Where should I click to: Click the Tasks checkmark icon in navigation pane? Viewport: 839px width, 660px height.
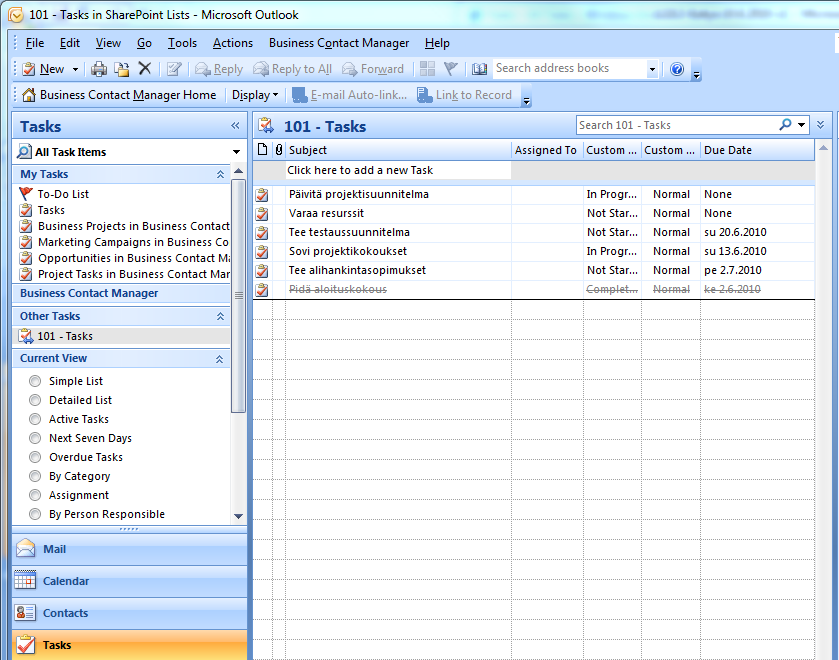point(25,644)
